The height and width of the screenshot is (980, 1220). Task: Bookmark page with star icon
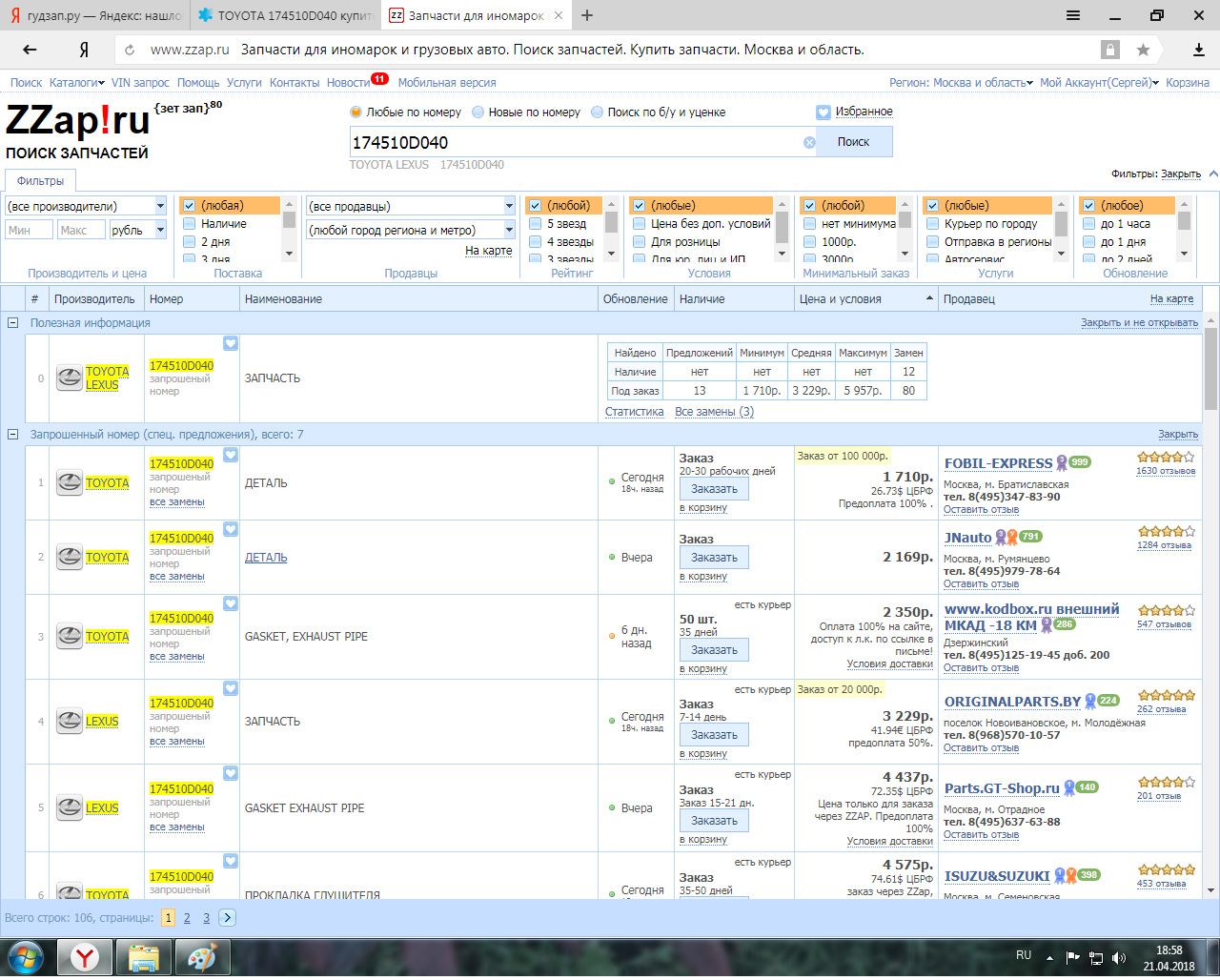click(x=1143, y=50)
